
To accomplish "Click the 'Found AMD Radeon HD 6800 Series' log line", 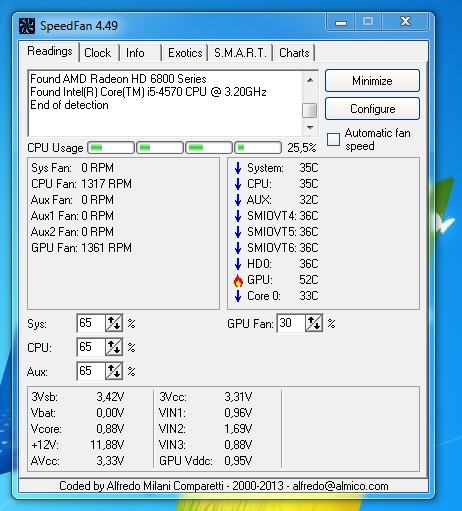I will tap(118, 79).
